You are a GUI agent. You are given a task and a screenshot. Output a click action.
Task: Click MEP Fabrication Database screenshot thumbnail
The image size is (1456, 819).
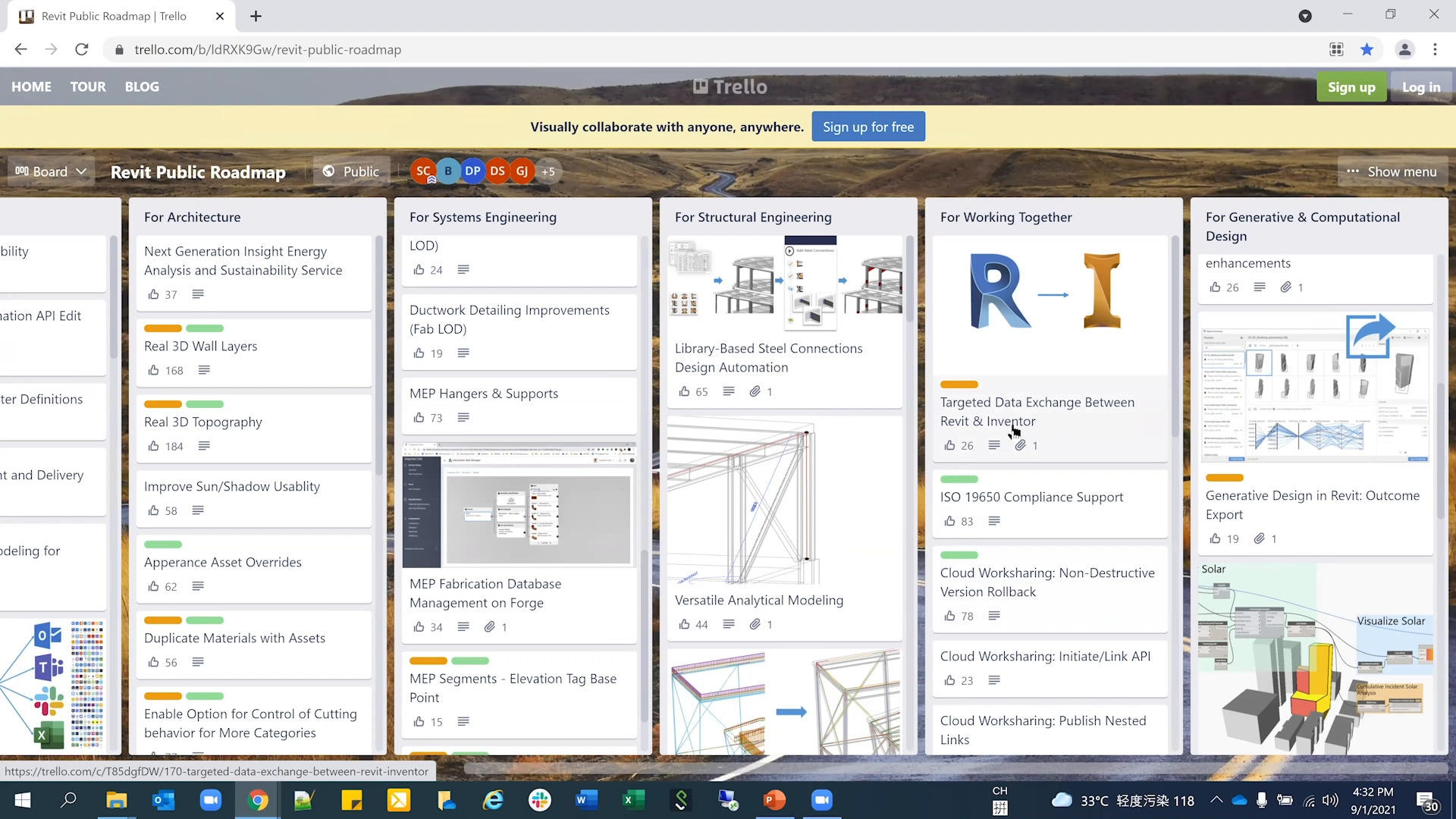[x=519, y=505]
